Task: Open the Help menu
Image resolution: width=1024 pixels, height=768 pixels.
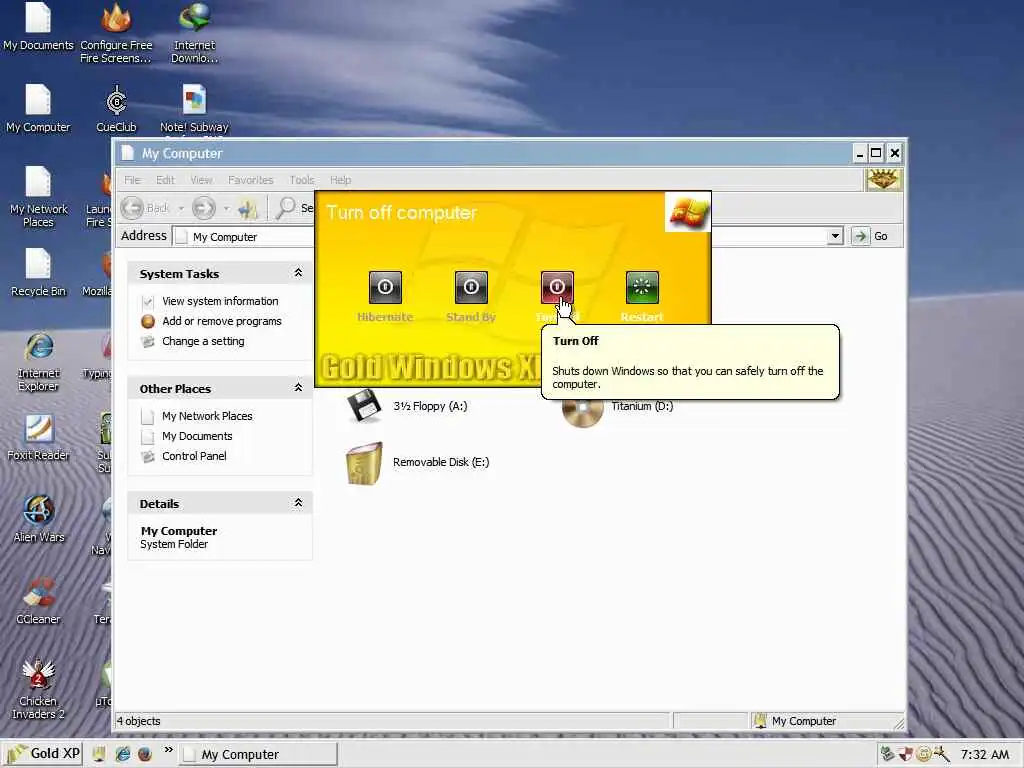Action: pyautogui.click(x=340, y=180)
